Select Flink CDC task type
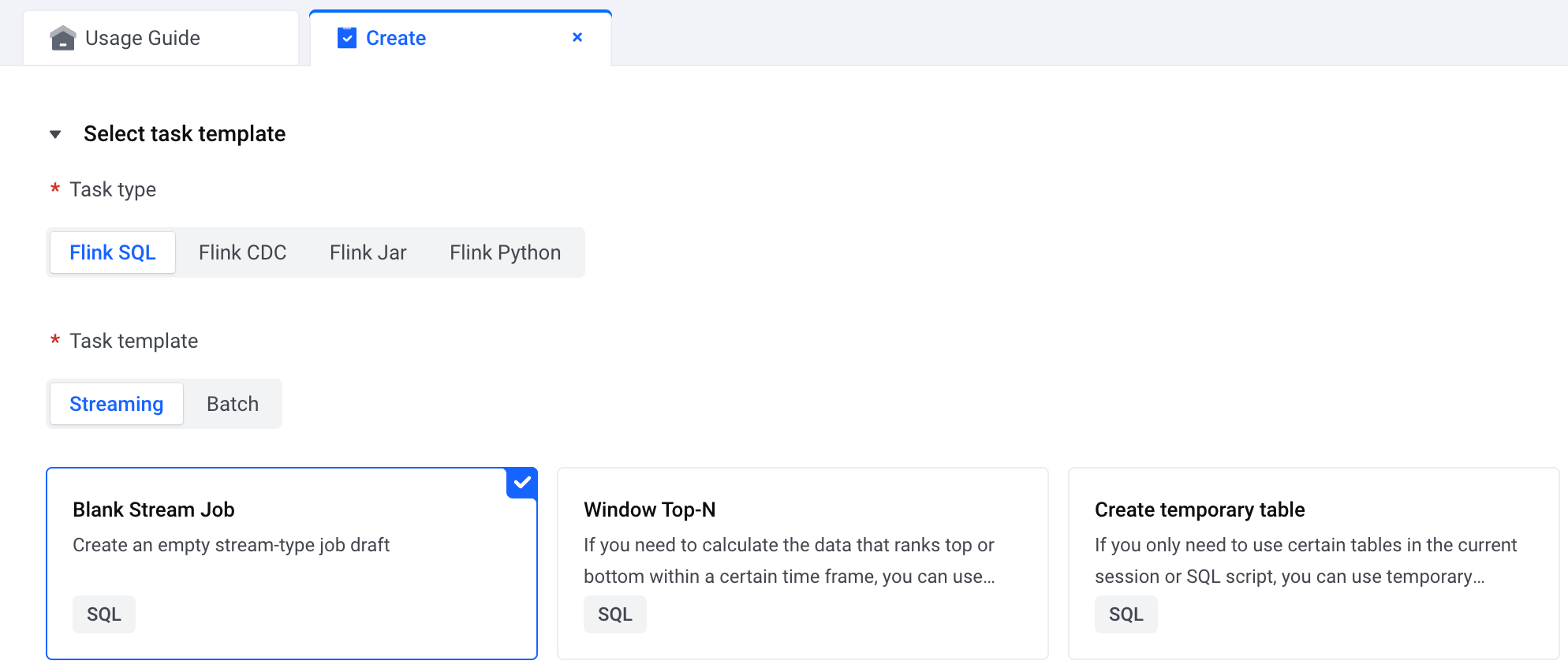The height and width of the screenshot is (672, 1568). coord(242,252)
